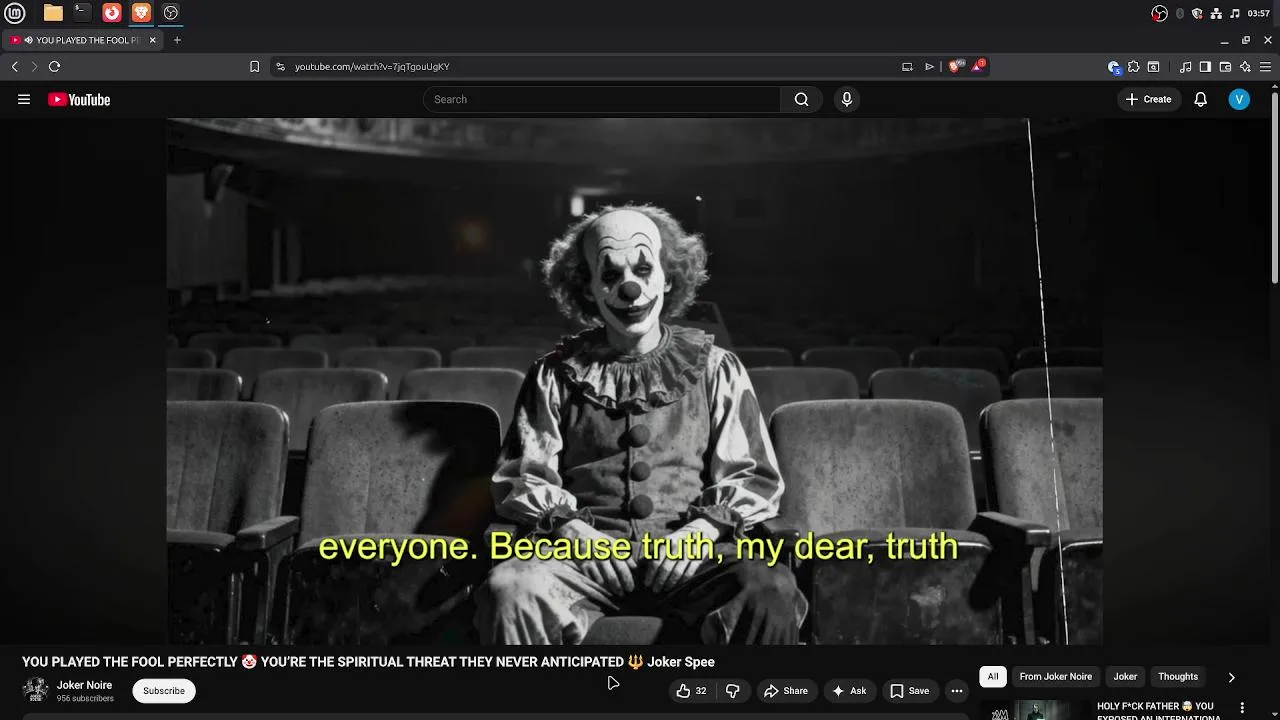Open the Leo AI sparkle icon
1280x720 pixels.
pos(1245,66)
